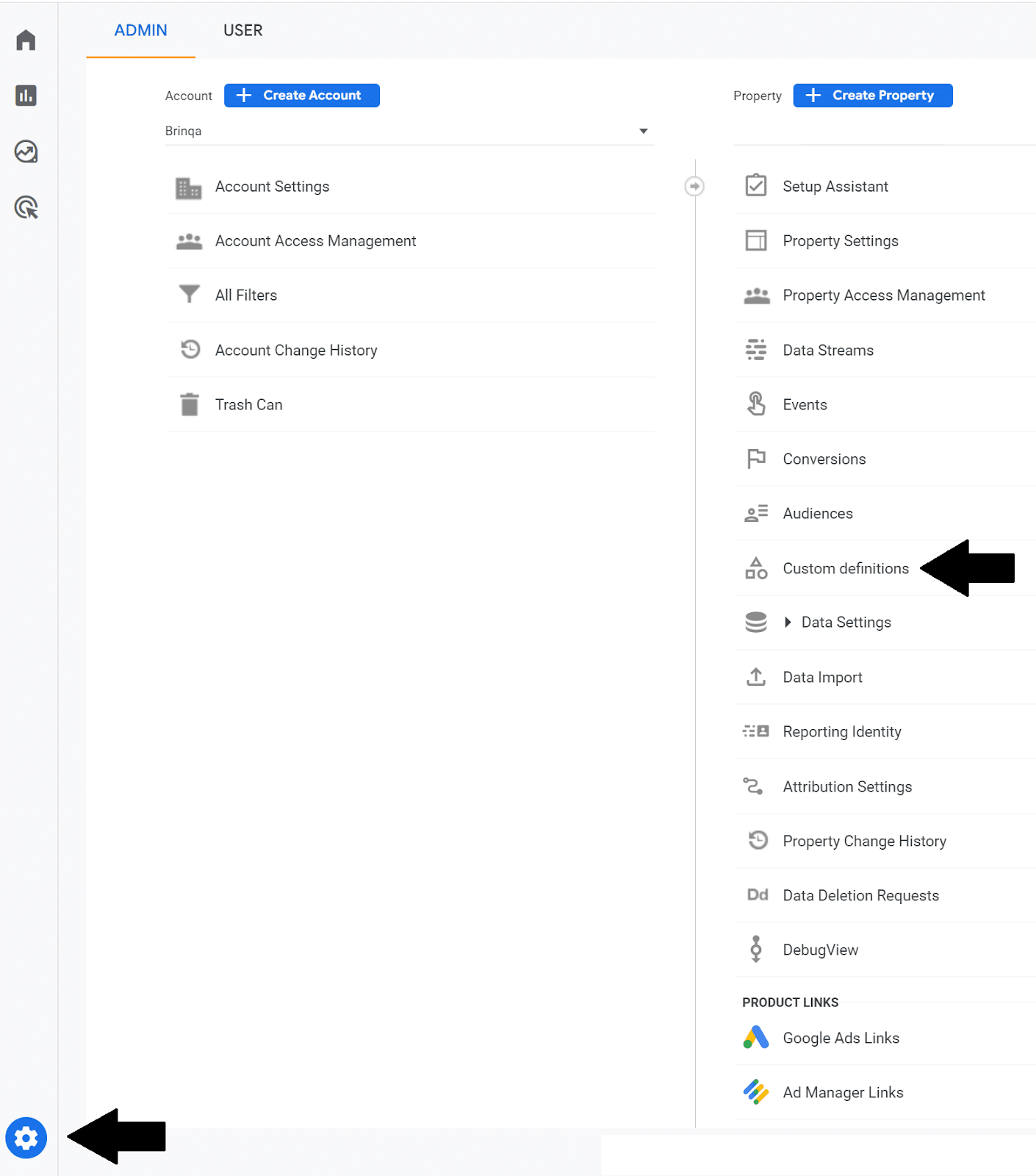Click the Account Settings building icon
The width and height of the screenshot is (1036, 1176).
coord(189,188)
